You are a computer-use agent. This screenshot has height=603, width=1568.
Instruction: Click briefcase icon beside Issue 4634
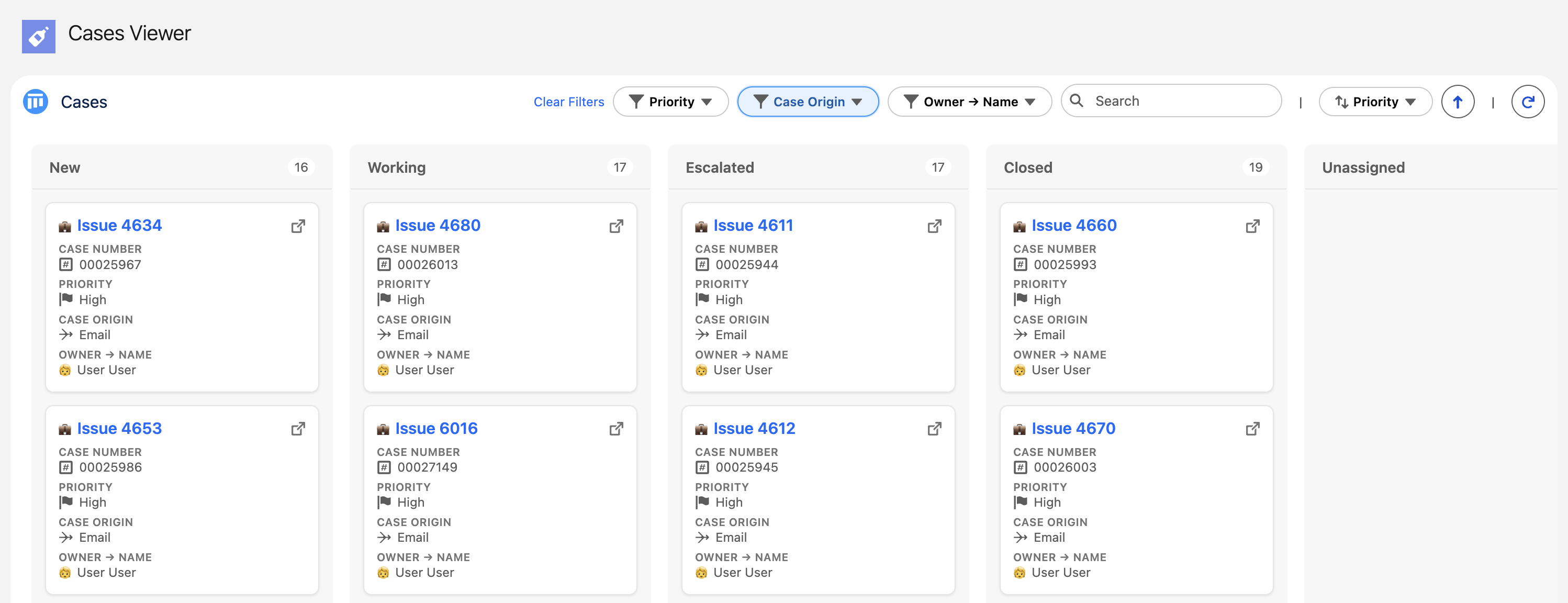pyautogui.click(x=65, y=227)
